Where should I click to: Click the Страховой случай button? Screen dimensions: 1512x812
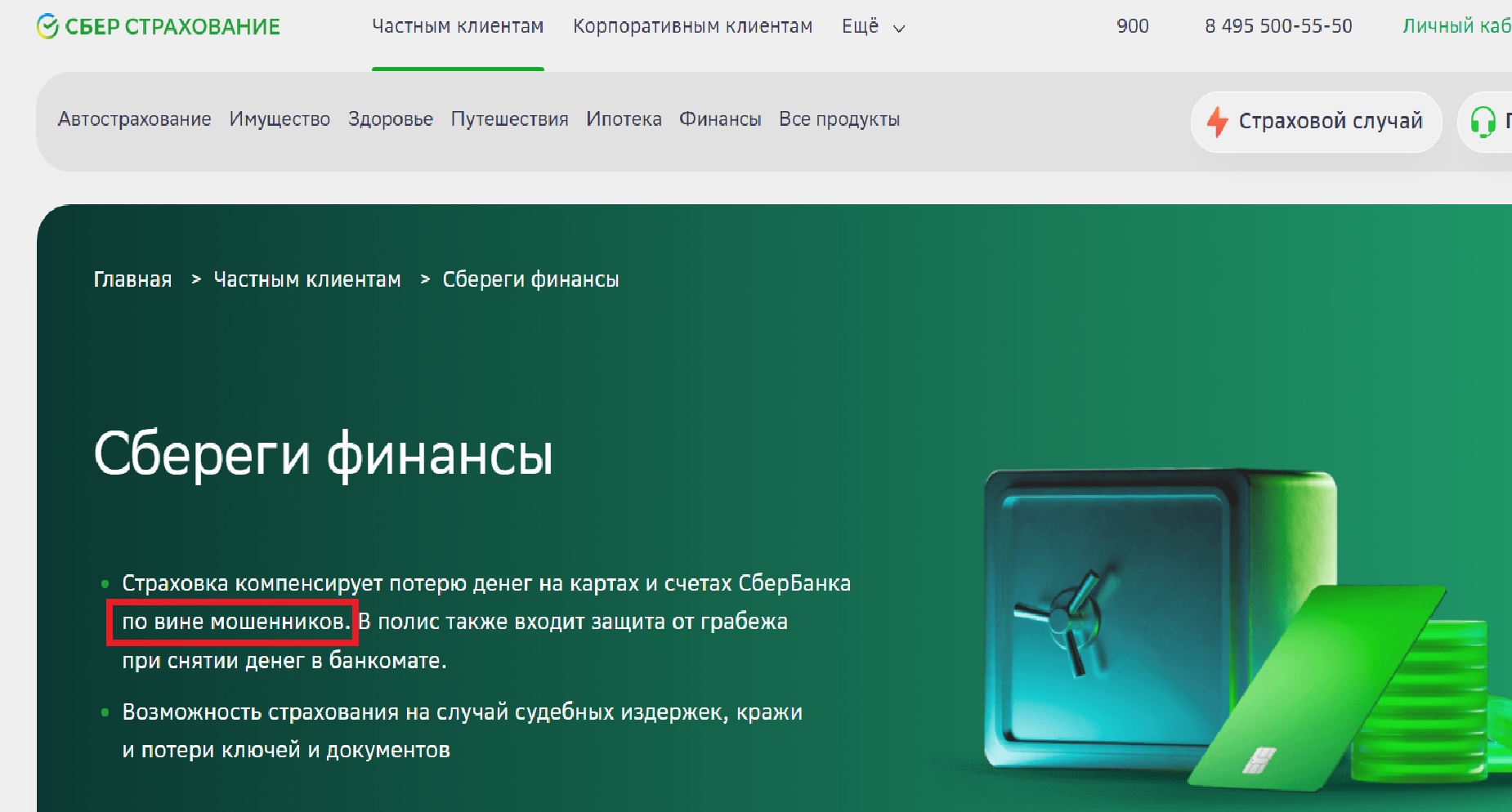pyautogui.click(x=1316, y=122)
